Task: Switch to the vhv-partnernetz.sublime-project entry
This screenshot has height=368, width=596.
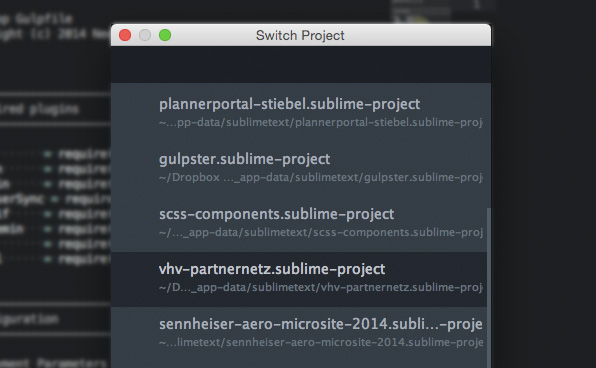Action: click(x=299, y=279)
